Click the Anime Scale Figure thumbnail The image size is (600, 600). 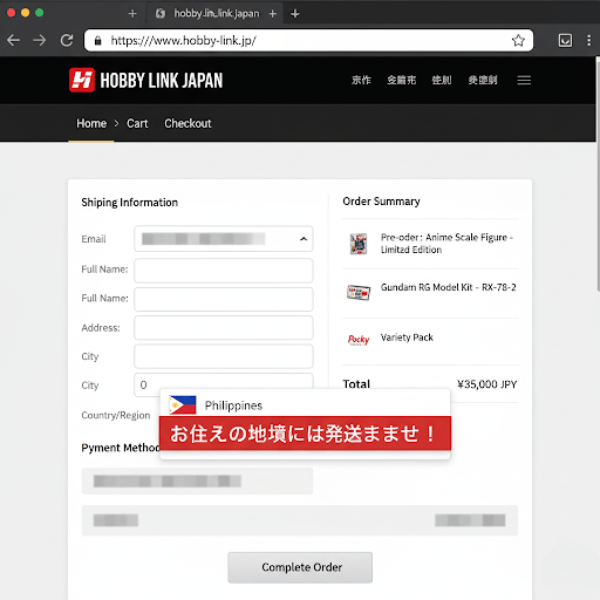359,244
